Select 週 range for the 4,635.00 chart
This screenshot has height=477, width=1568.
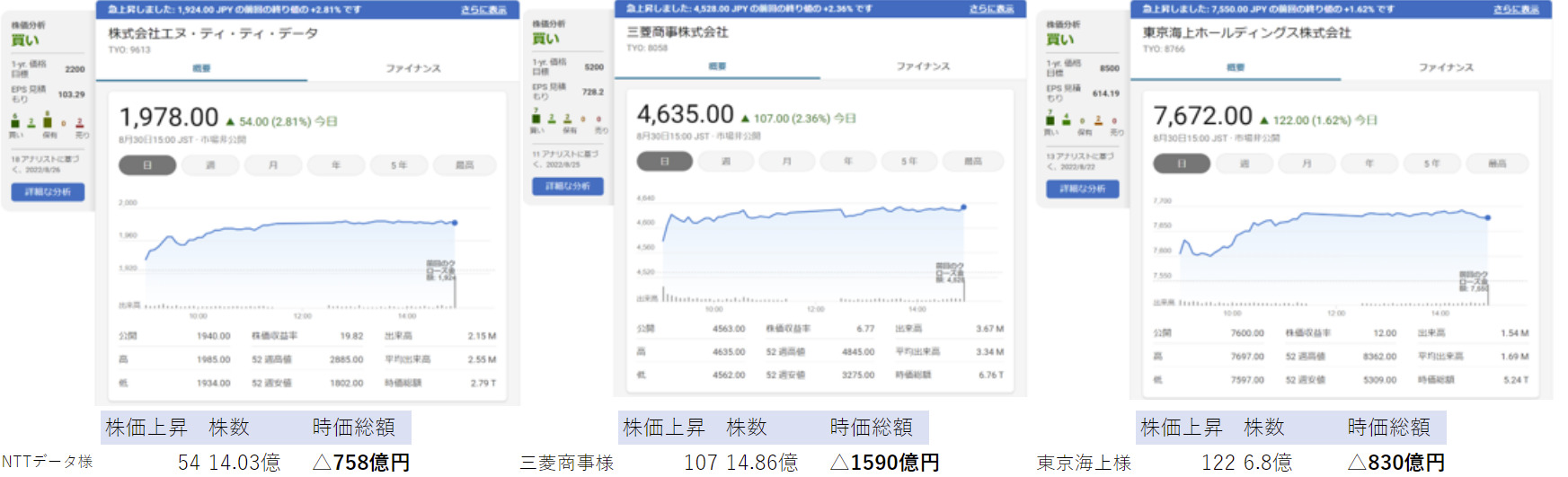point(726,162)
